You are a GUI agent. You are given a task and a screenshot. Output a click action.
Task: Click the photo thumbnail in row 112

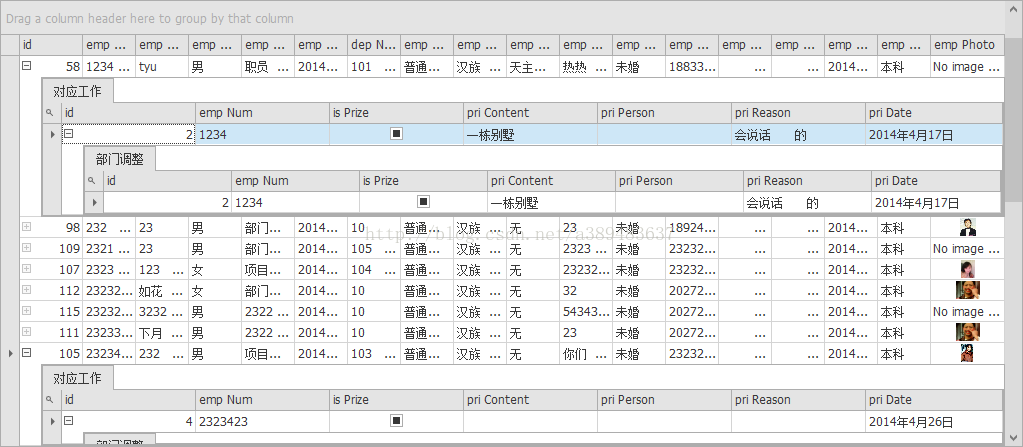(968, 290)
